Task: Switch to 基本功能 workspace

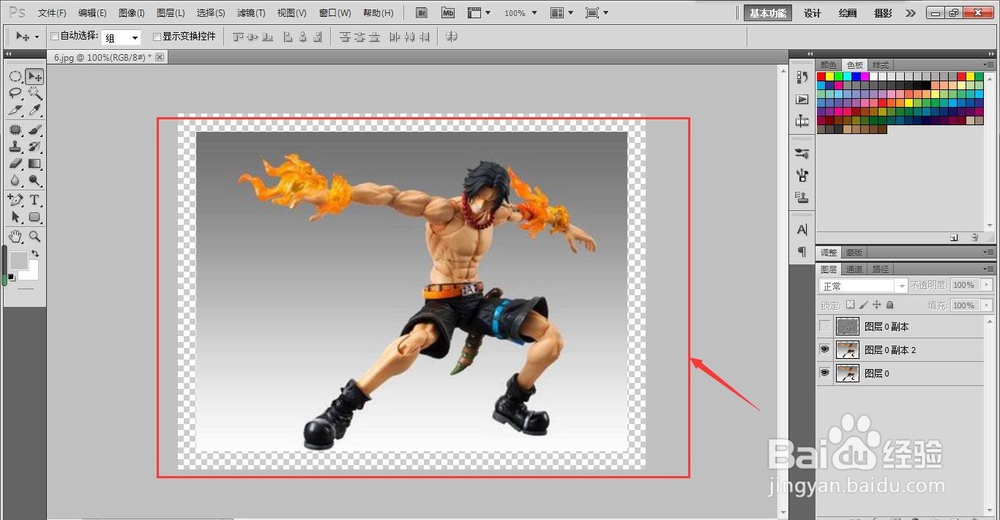Action: pyautogui.click(x=768, y=13)
